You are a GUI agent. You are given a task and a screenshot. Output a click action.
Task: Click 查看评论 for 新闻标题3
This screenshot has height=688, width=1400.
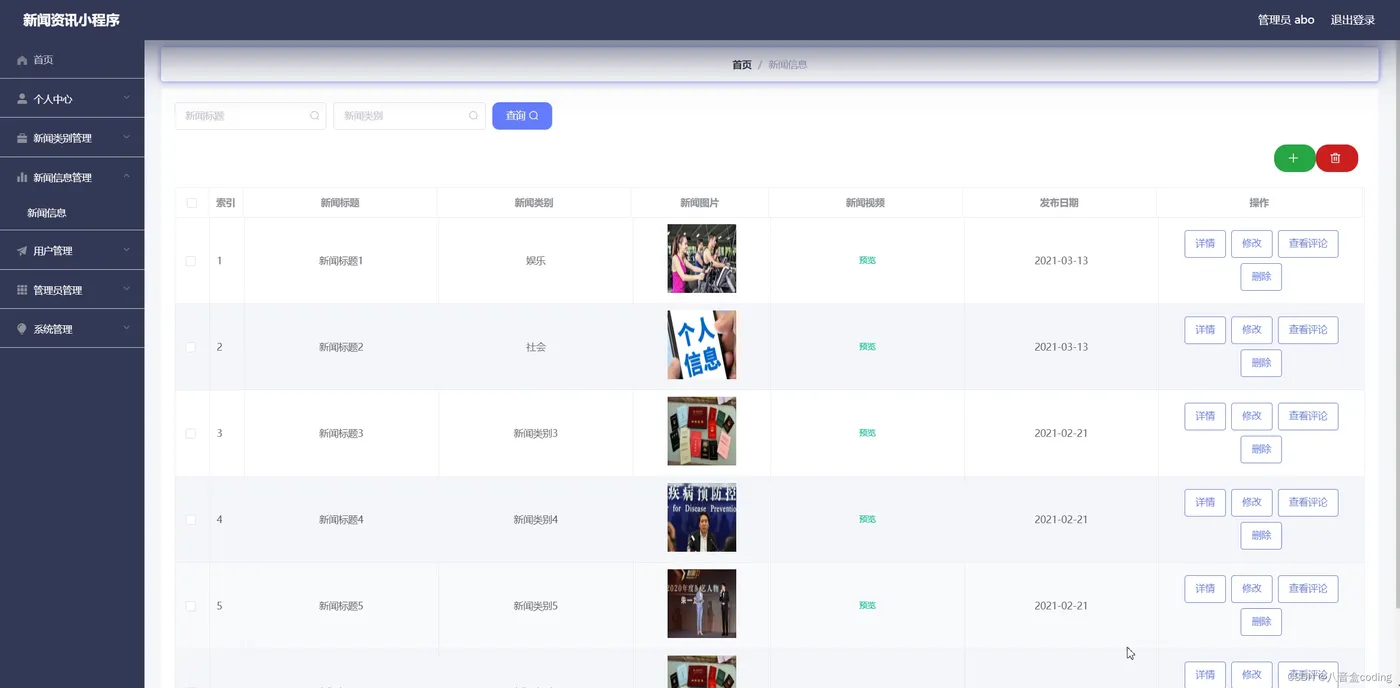click(1308, 416)
